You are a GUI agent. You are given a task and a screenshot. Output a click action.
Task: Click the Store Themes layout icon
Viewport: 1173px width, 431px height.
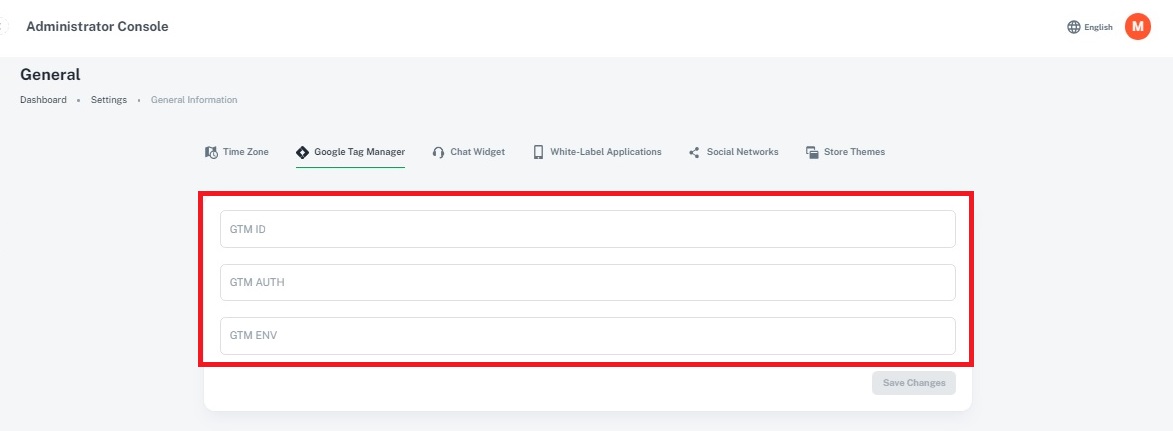coord(812,152)
